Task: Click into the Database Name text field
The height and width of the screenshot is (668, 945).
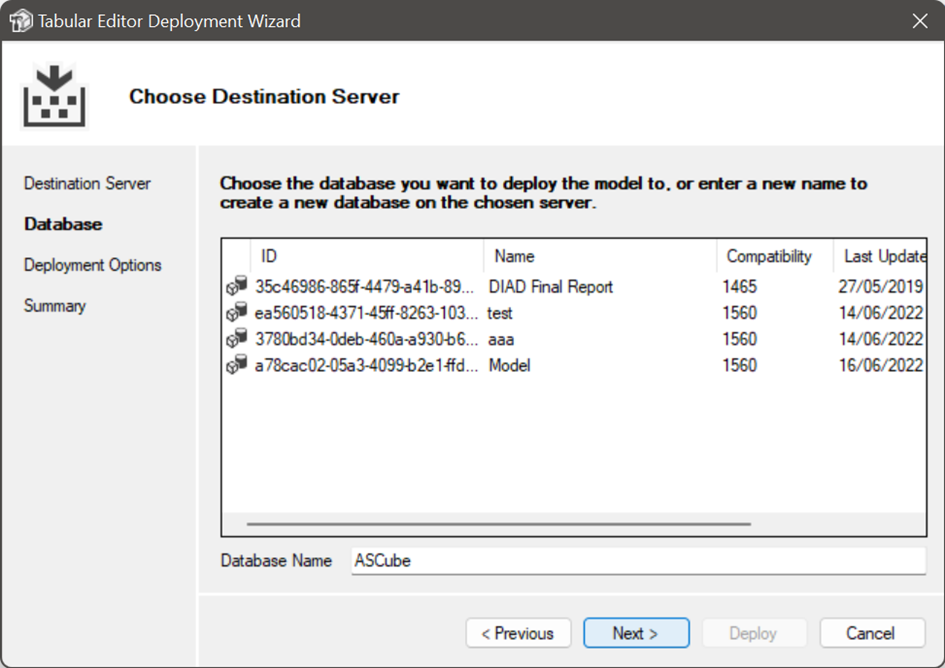Action: click(638, 561)
